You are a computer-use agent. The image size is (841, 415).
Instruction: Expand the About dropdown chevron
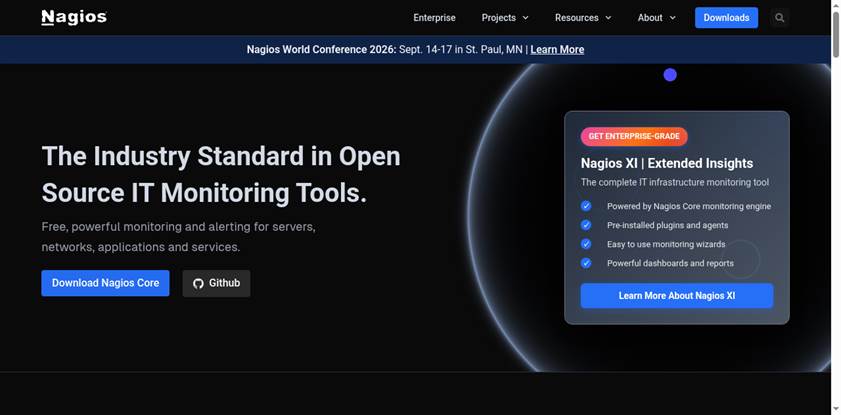click(x=673, y=18)
